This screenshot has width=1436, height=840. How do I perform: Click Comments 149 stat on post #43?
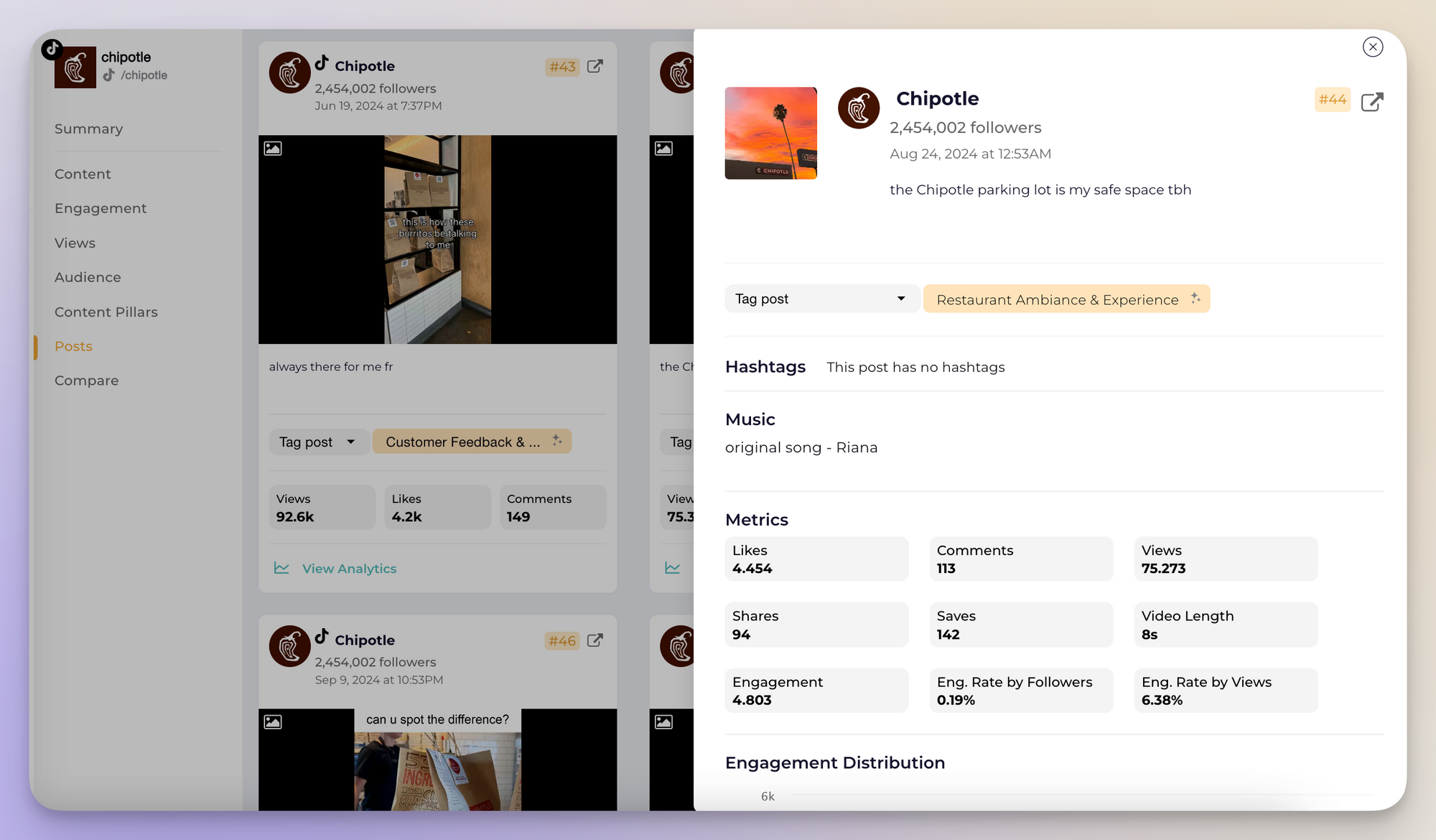553,508
